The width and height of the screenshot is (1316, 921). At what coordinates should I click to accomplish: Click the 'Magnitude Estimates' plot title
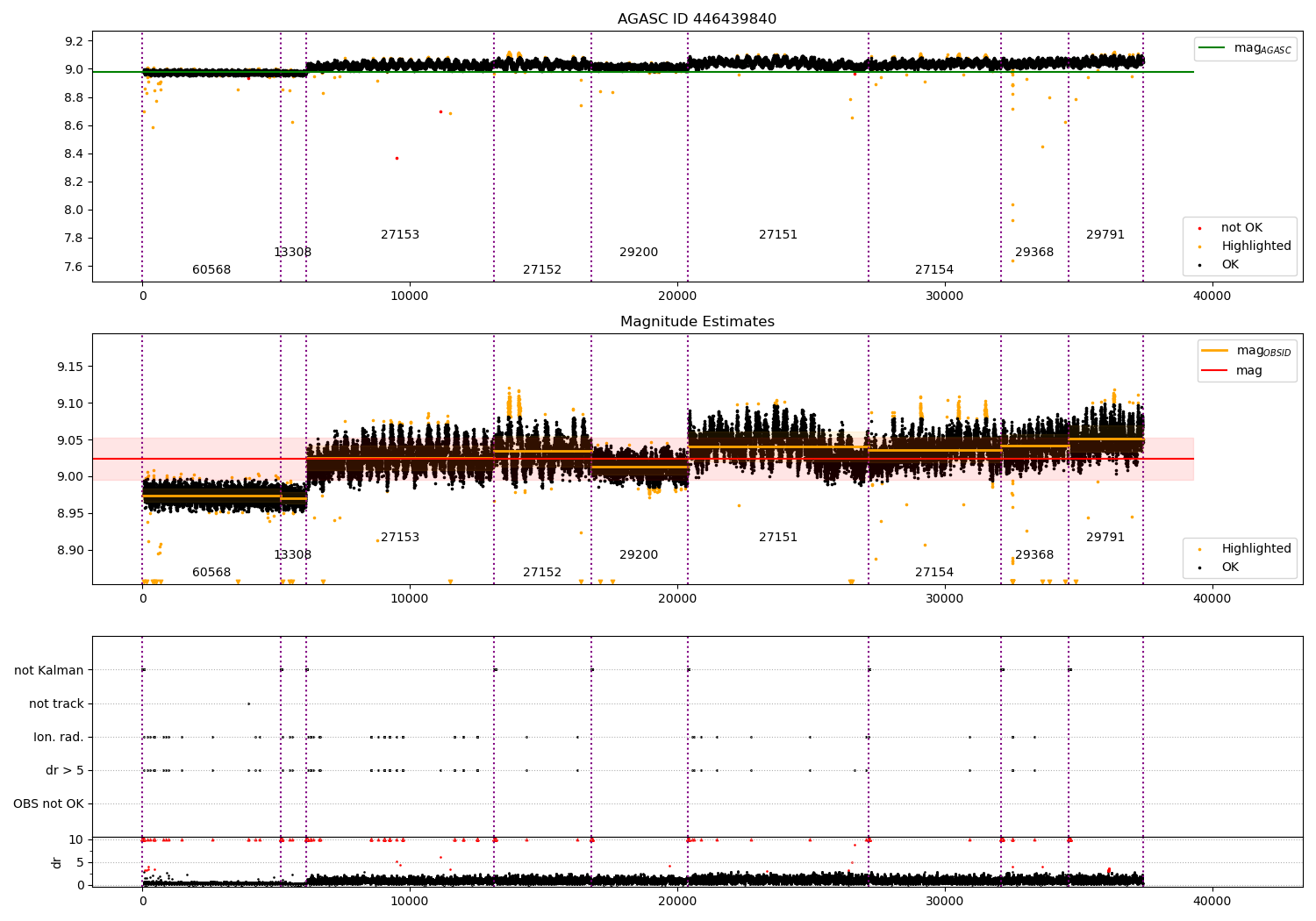tap(697, 322)
